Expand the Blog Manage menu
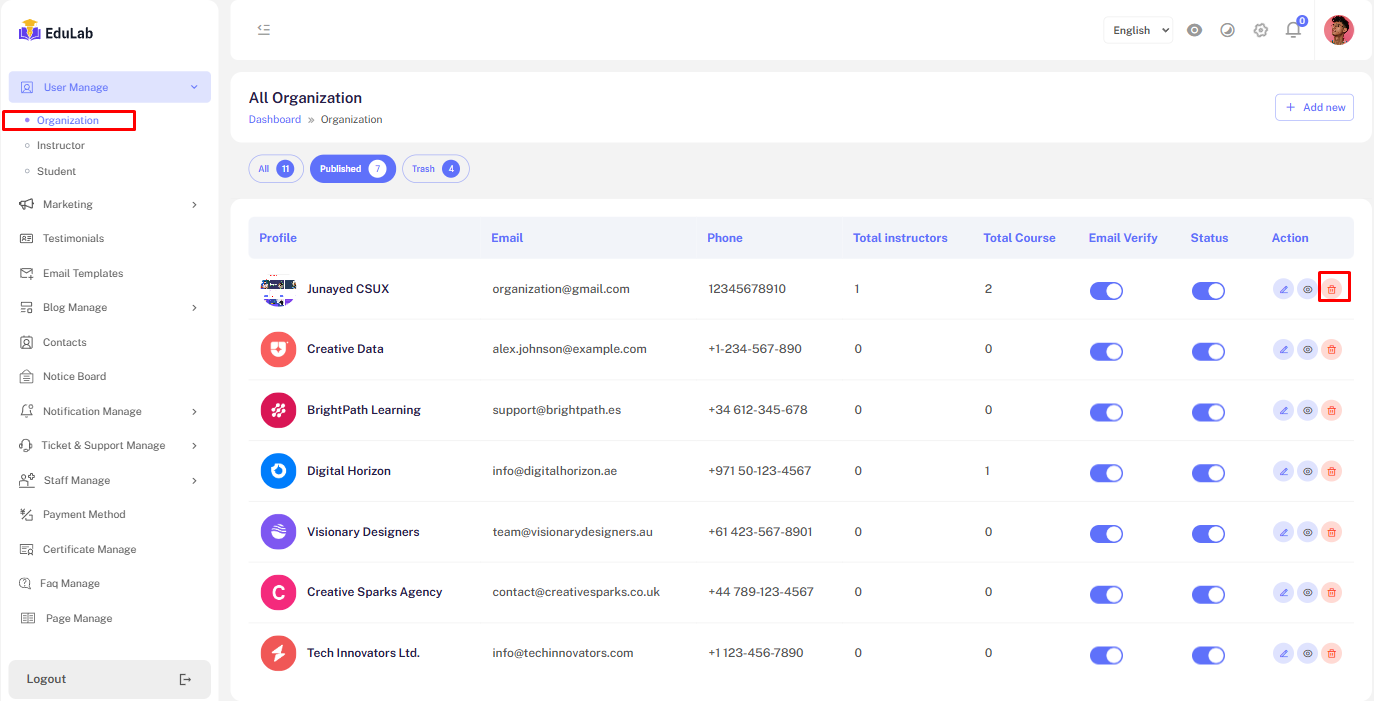1374x701 pixels. pos(109,308)
